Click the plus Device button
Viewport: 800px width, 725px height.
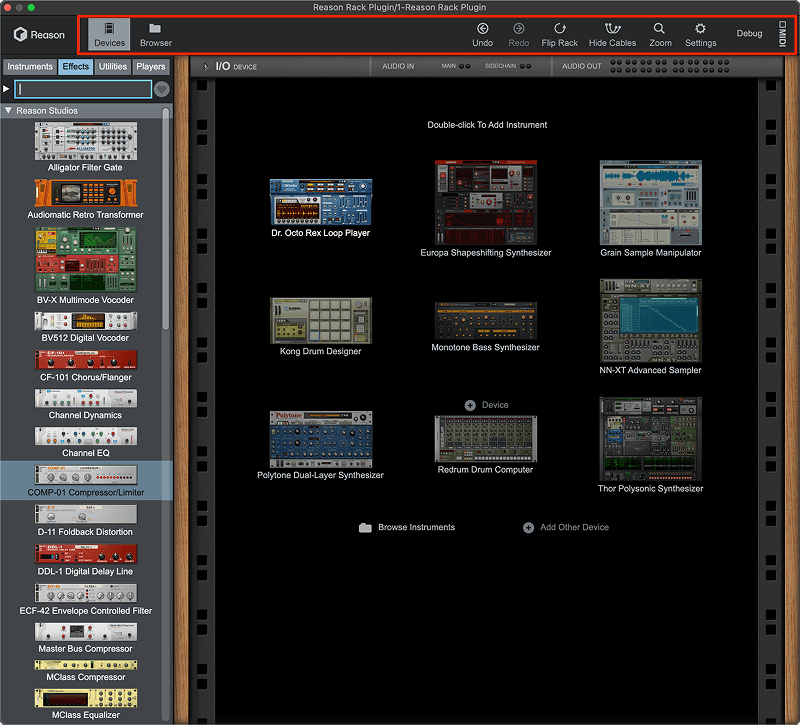point(486,405)
